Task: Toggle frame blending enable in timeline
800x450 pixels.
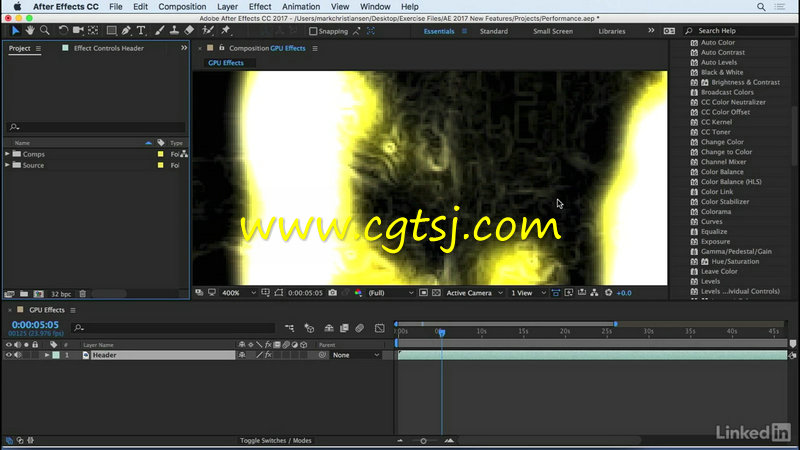Action: coord(344,328)
